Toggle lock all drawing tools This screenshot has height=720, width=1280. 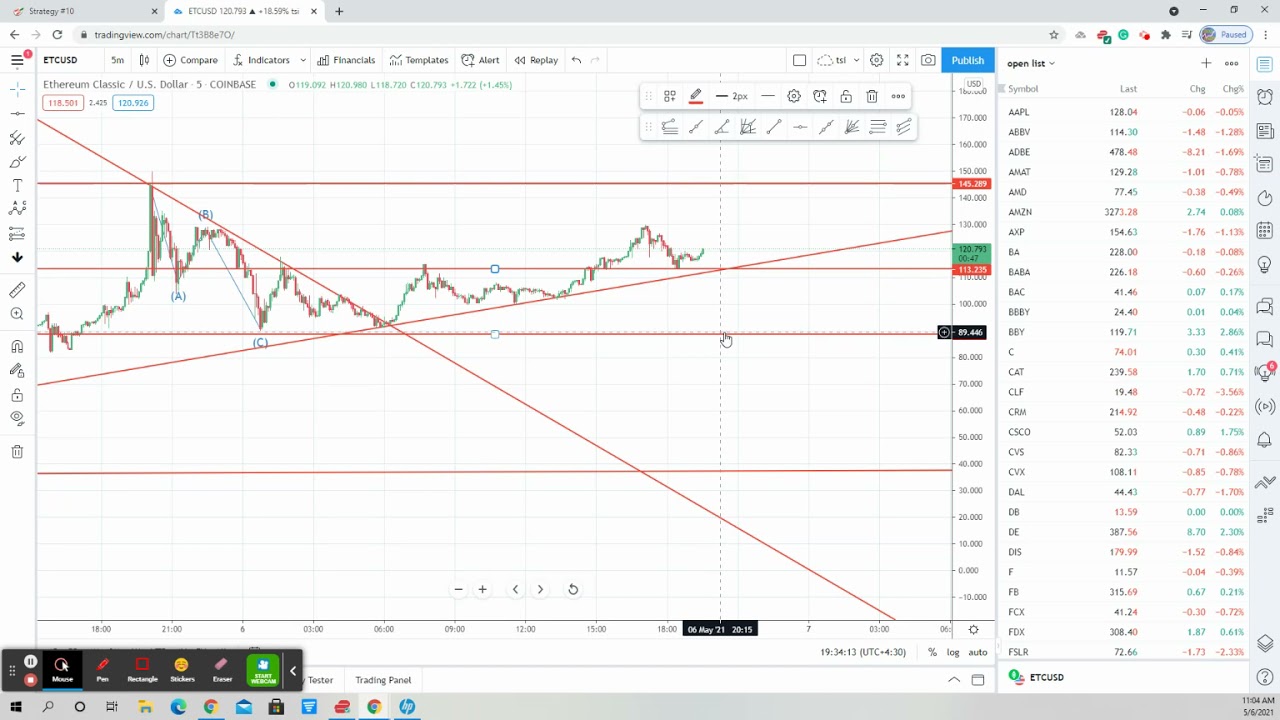pos(17,395)
